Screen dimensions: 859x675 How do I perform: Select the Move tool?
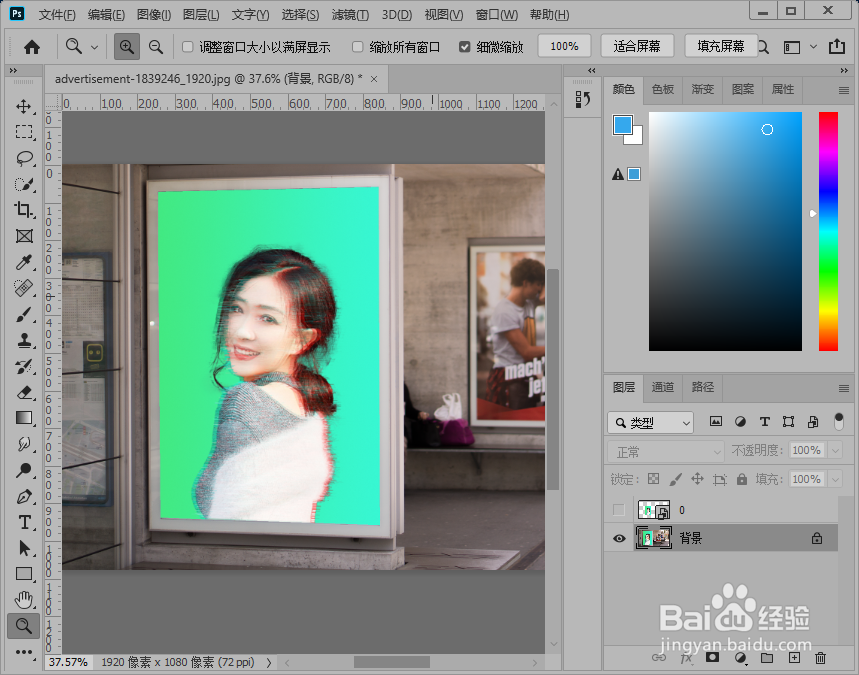pyautogui.click(x=24, y=106)
